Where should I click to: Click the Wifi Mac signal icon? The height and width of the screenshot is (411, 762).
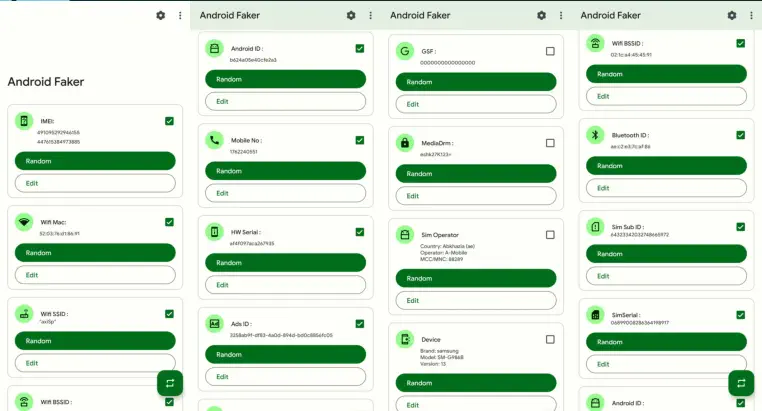(24, 223)
